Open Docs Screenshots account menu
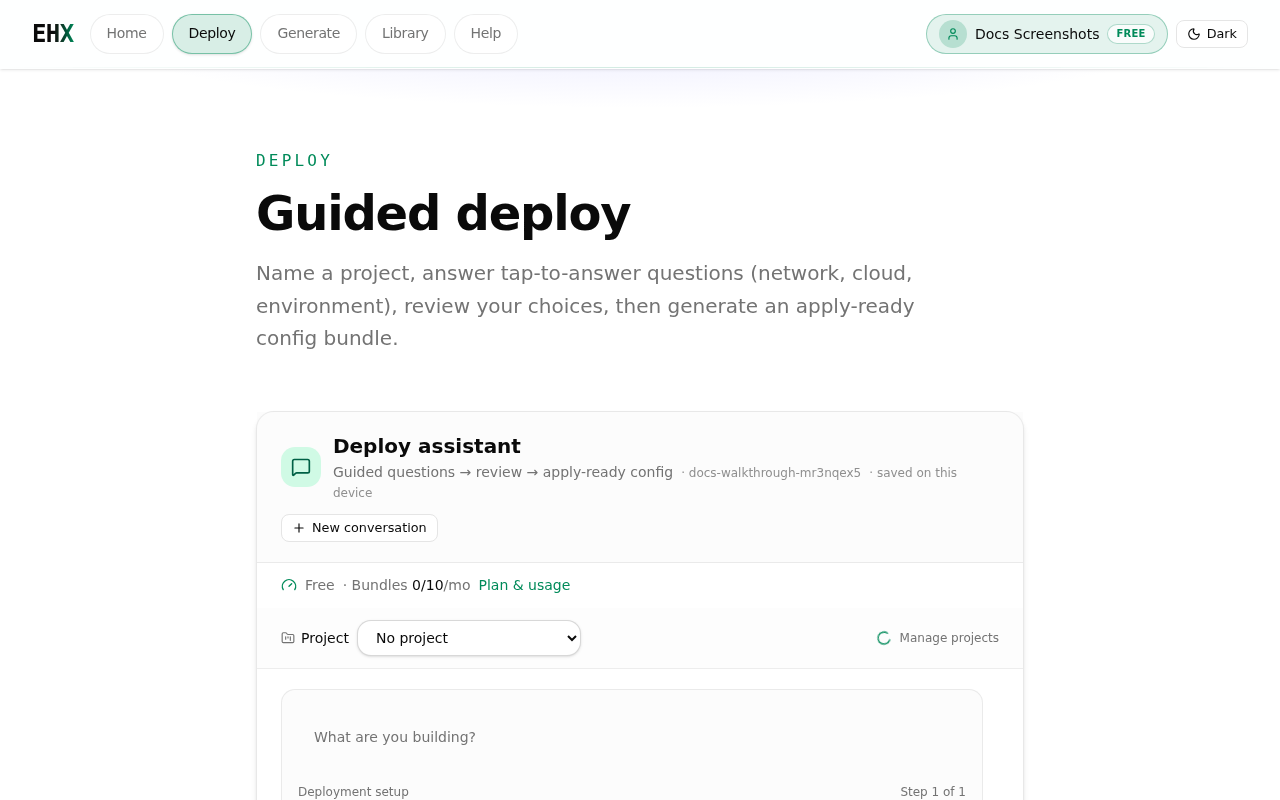 click(1047, 34)
